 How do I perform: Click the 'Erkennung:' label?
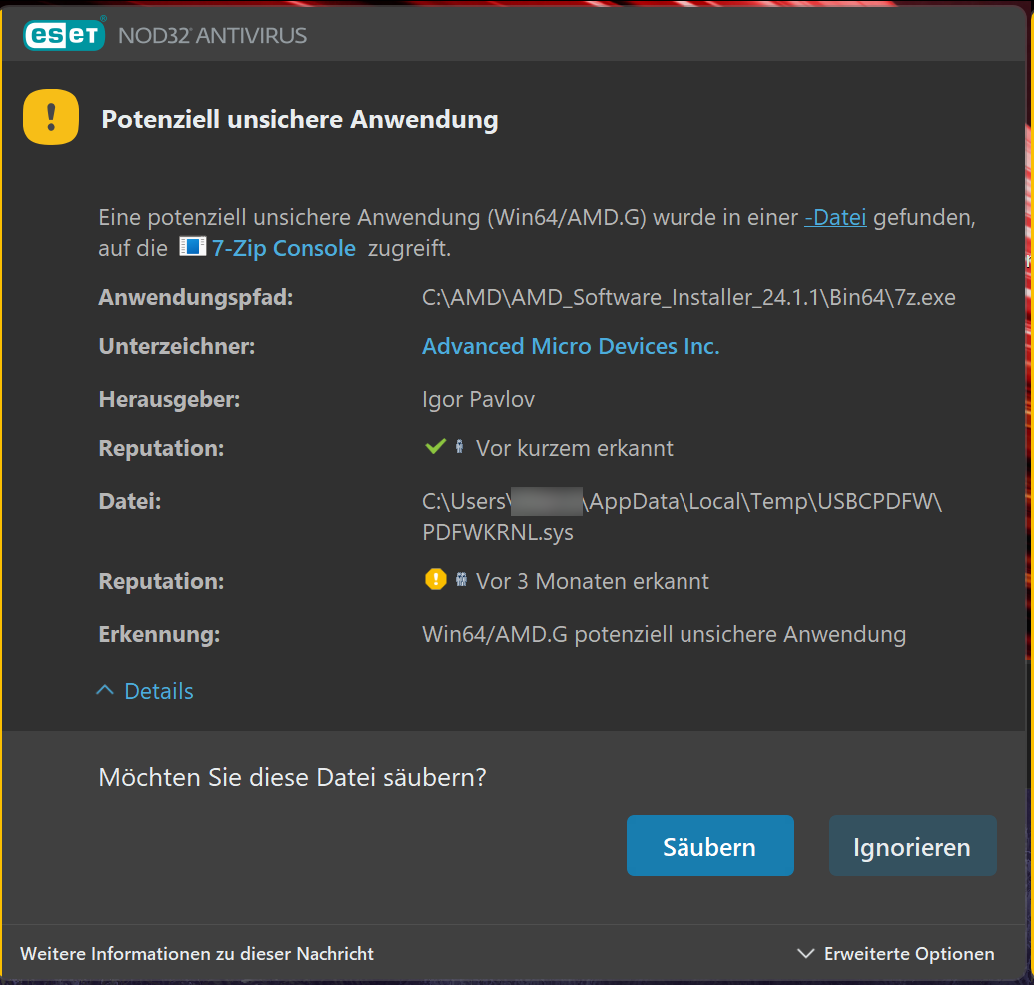point(160,634)
